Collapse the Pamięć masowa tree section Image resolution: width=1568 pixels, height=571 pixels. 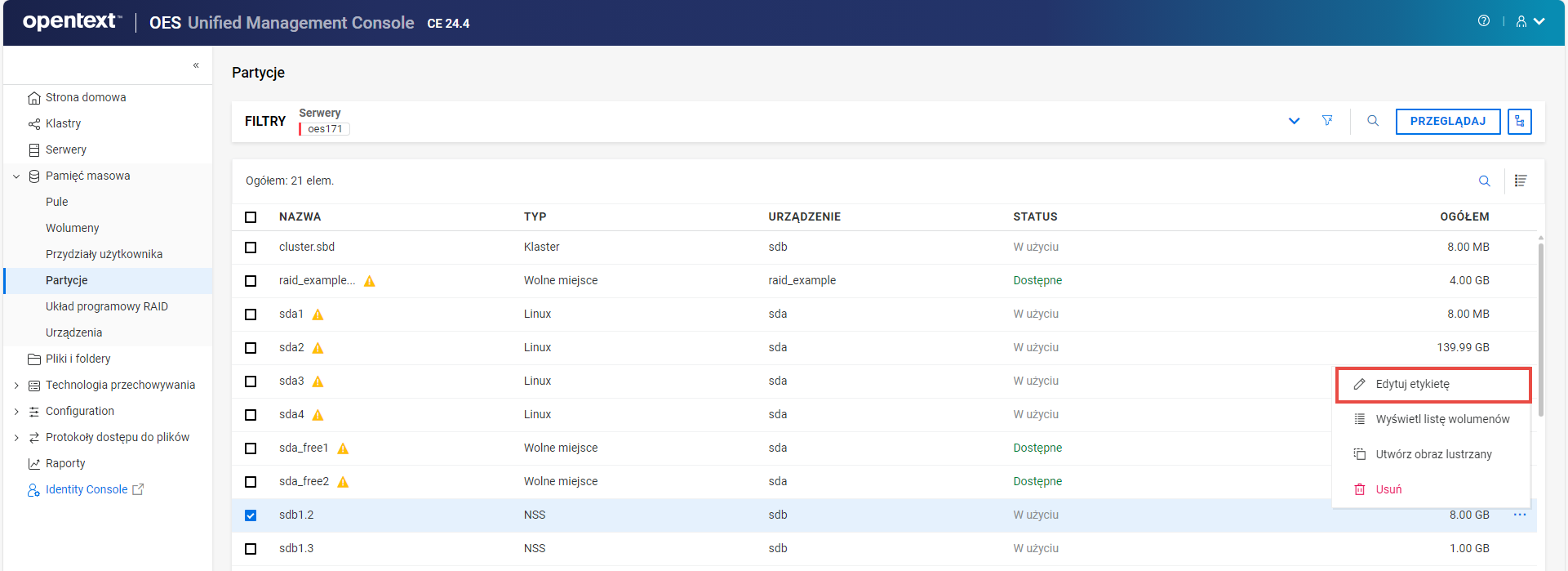point(16,176)
